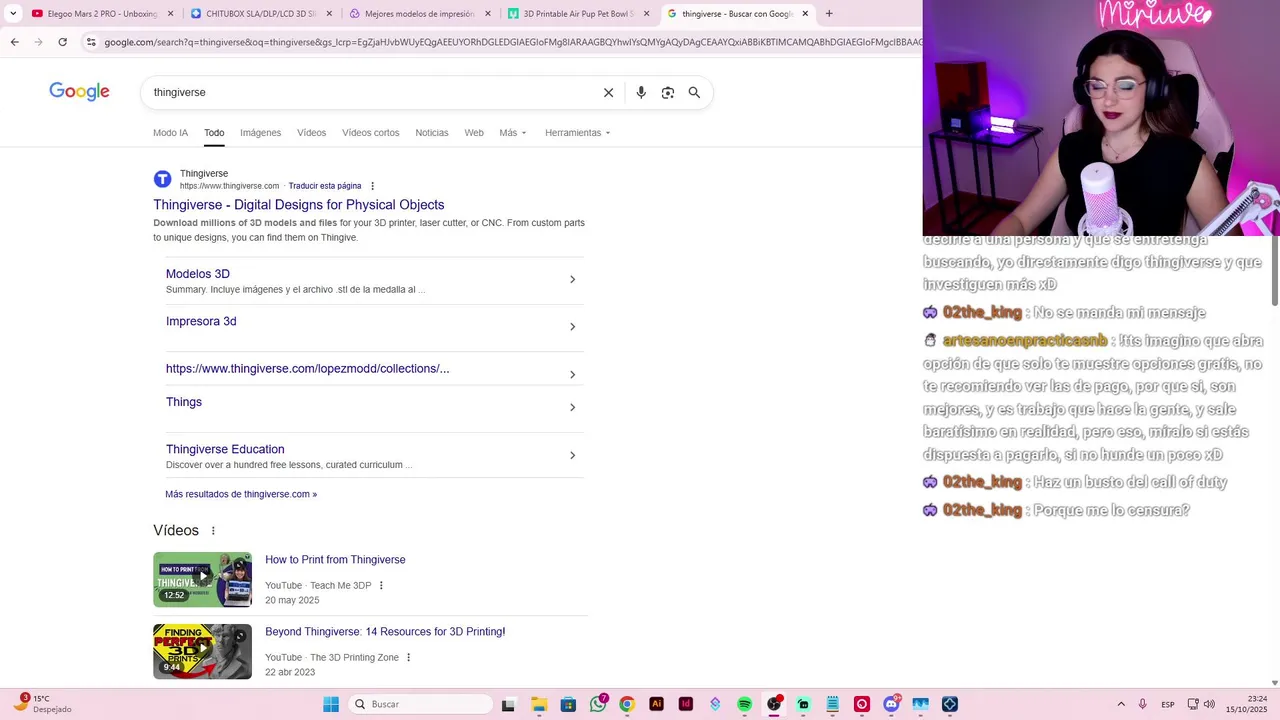Screen dimensions: 1280x720
Task: Close the thingiverse Google search tab
Action: point(805,14)
